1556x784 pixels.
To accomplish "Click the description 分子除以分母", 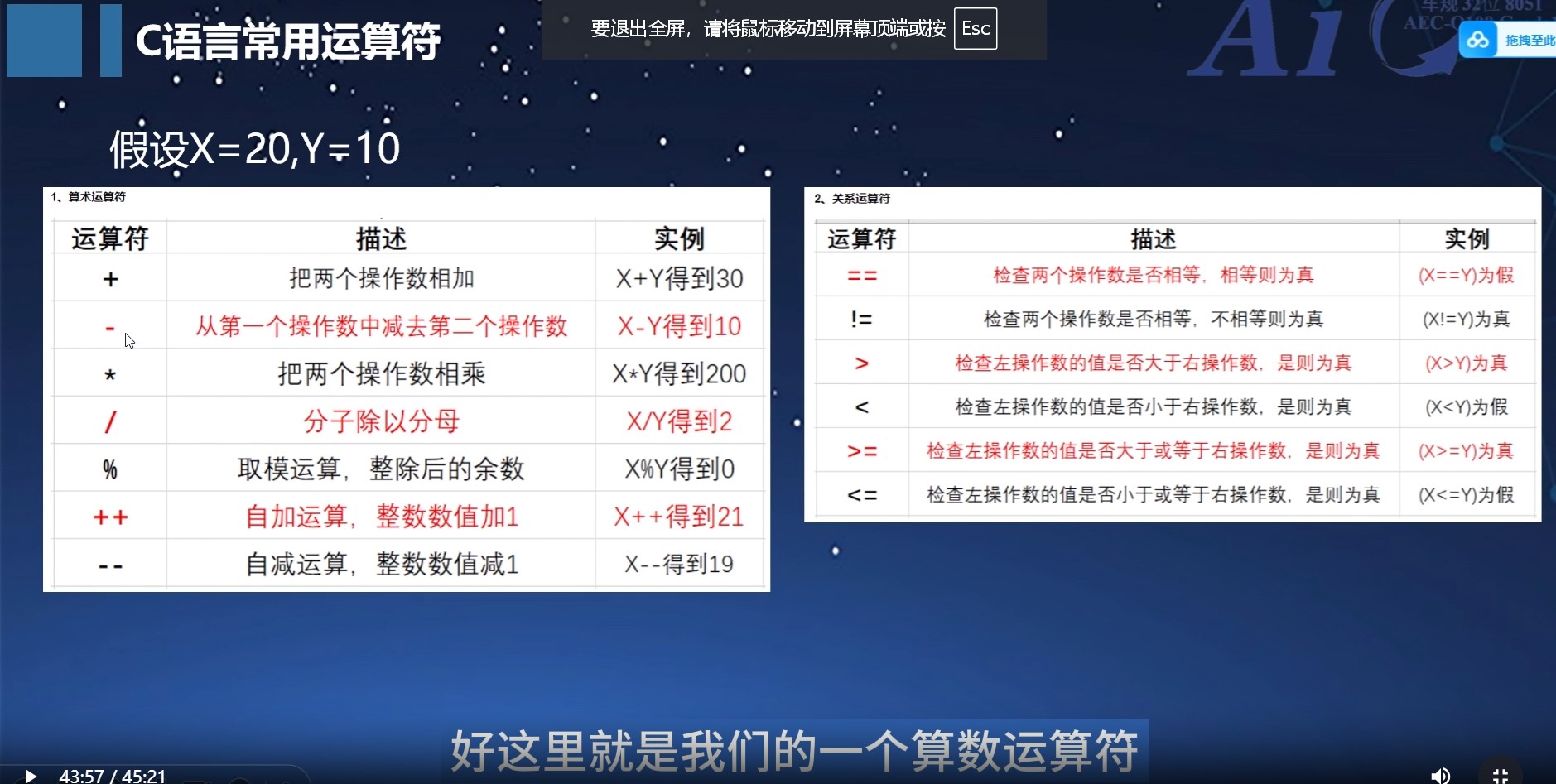I will [x=381, y=421].
